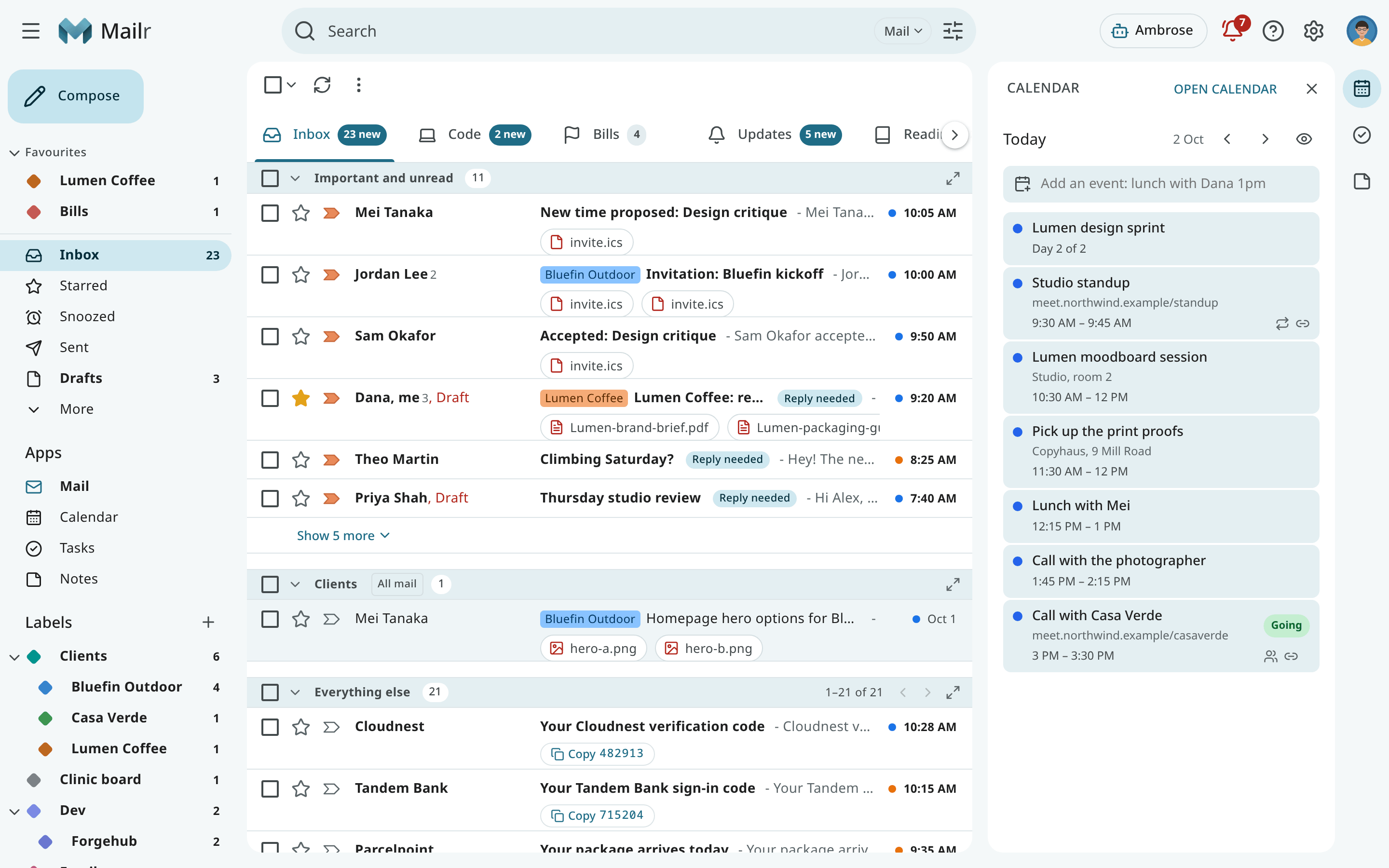Viewport: 1389px width, 868px height.
Task: Compose a new email
Action: [76, 96]
